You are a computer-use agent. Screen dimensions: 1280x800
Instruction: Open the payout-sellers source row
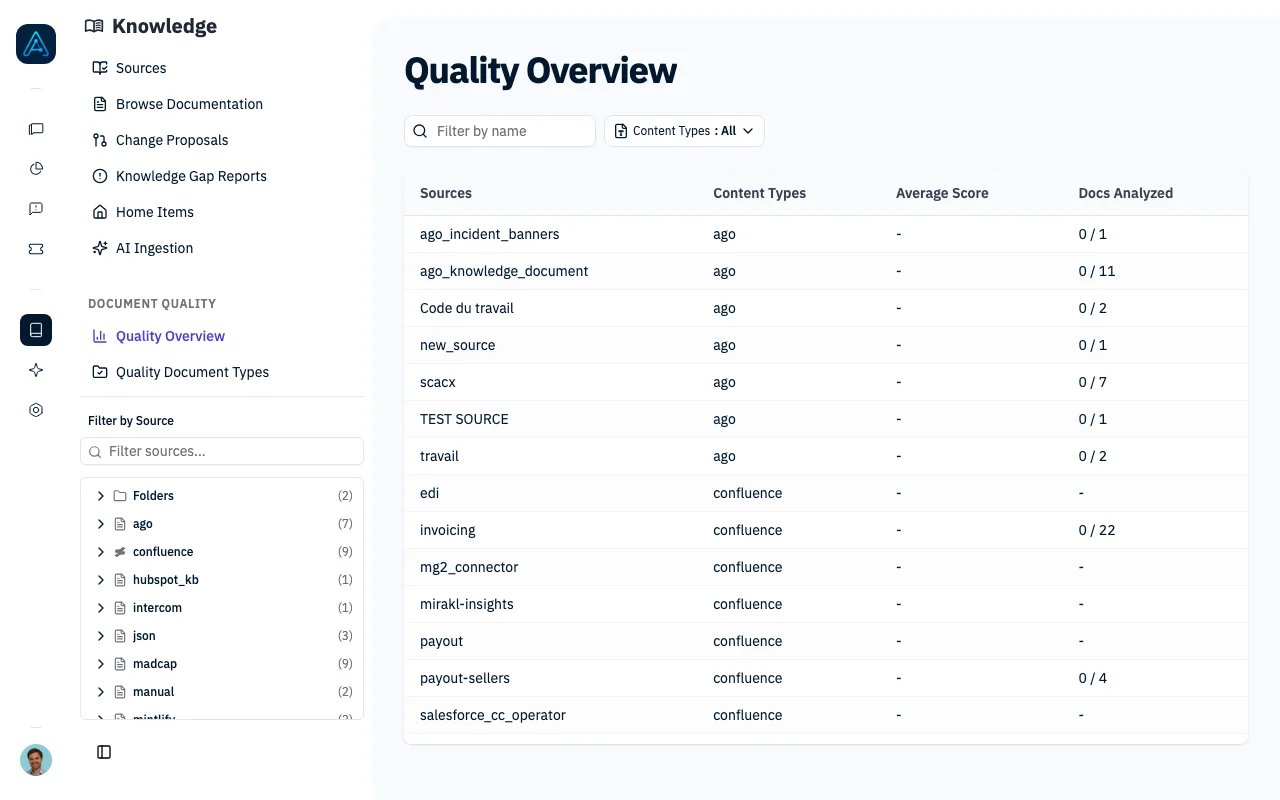(826, 678)
